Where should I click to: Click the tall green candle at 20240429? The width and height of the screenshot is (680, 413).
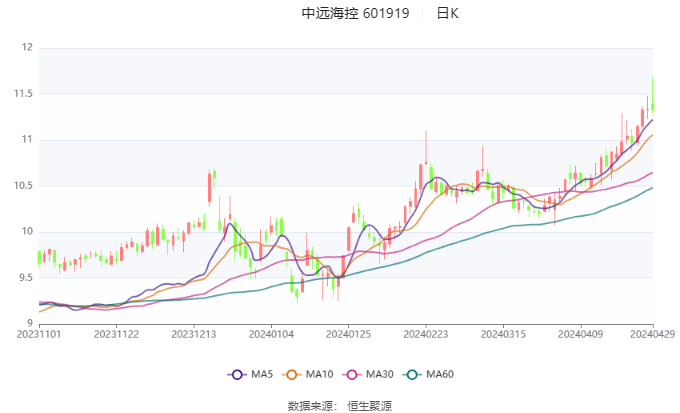[x=653, y=95]
